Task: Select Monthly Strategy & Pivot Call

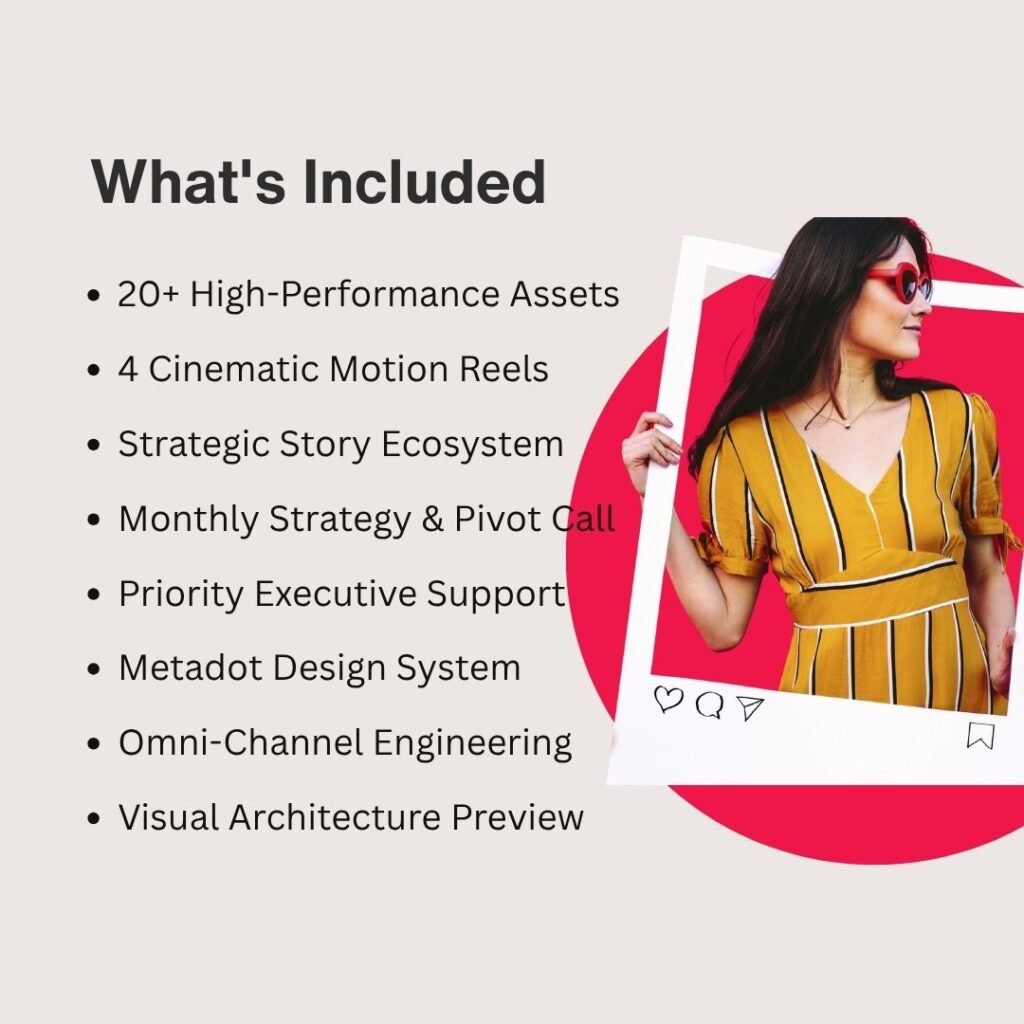Action: point(366,519)
